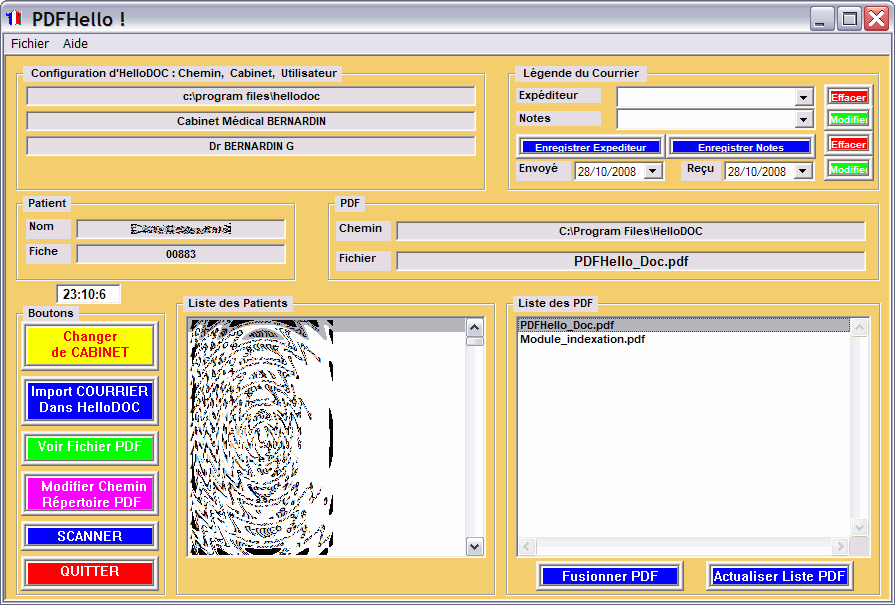Click the Liste des Patients scrollbar thumb
Viewport: 895px width, 605px height.
474,341
